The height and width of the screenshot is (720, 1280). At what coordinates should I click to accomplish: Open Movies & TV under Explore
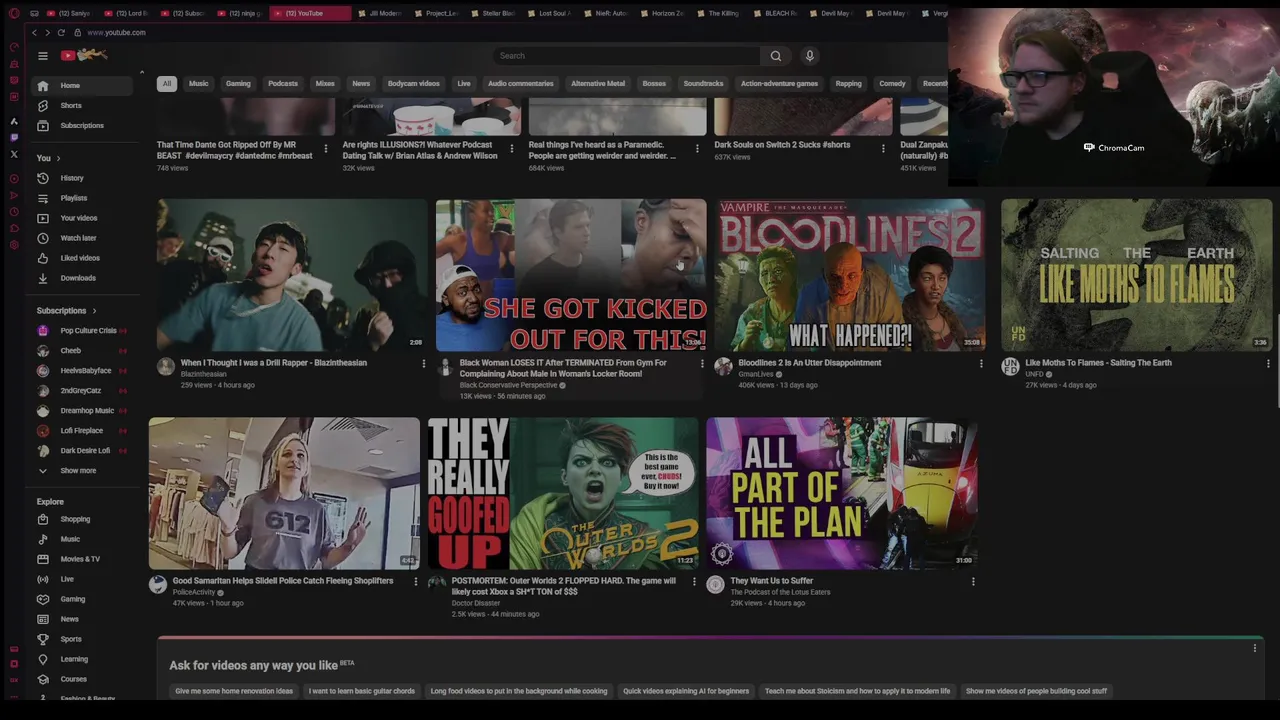81,559
